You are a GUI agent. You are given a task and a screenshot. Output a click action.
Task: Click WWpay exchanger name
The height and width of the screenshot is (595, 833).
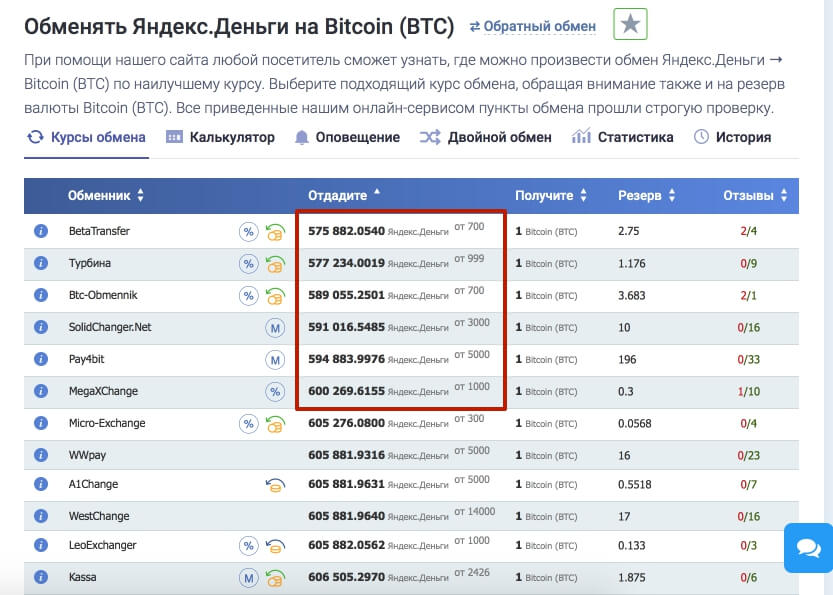tap(87, 455)
